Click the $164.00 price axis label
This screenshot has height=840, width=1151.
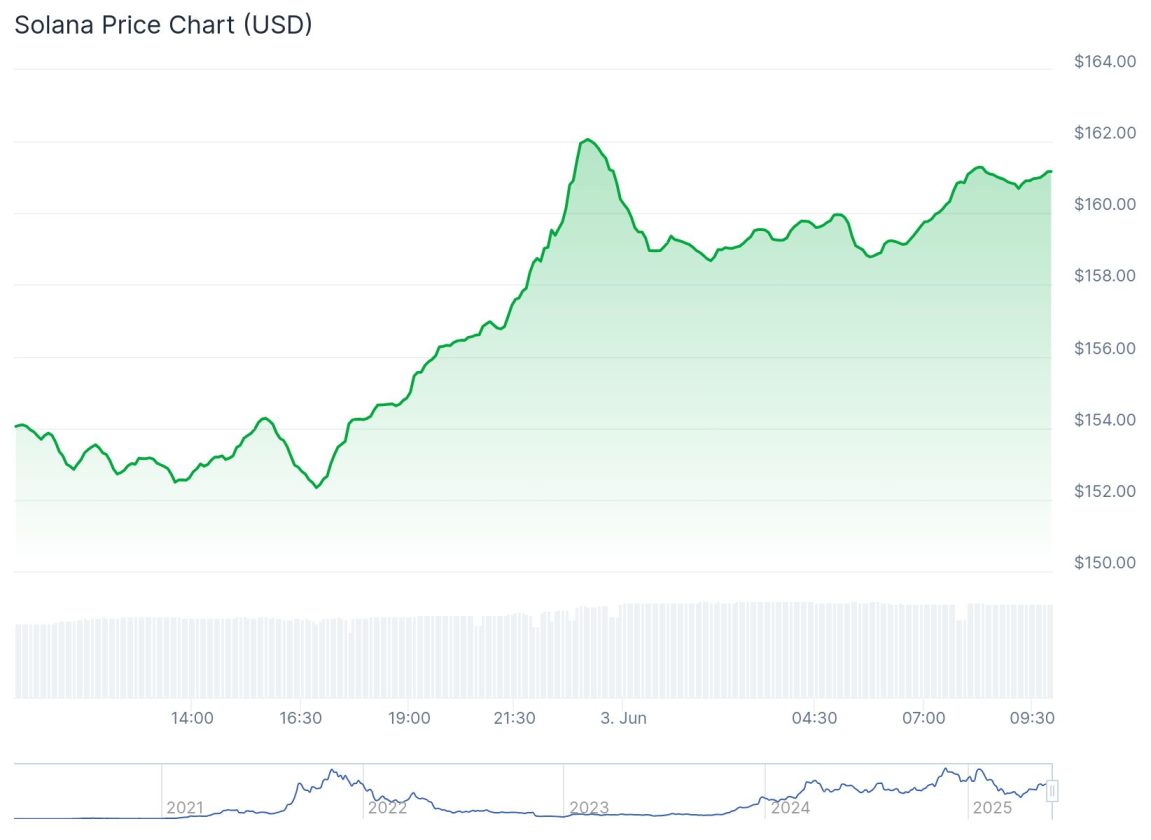pos(1104,61)
